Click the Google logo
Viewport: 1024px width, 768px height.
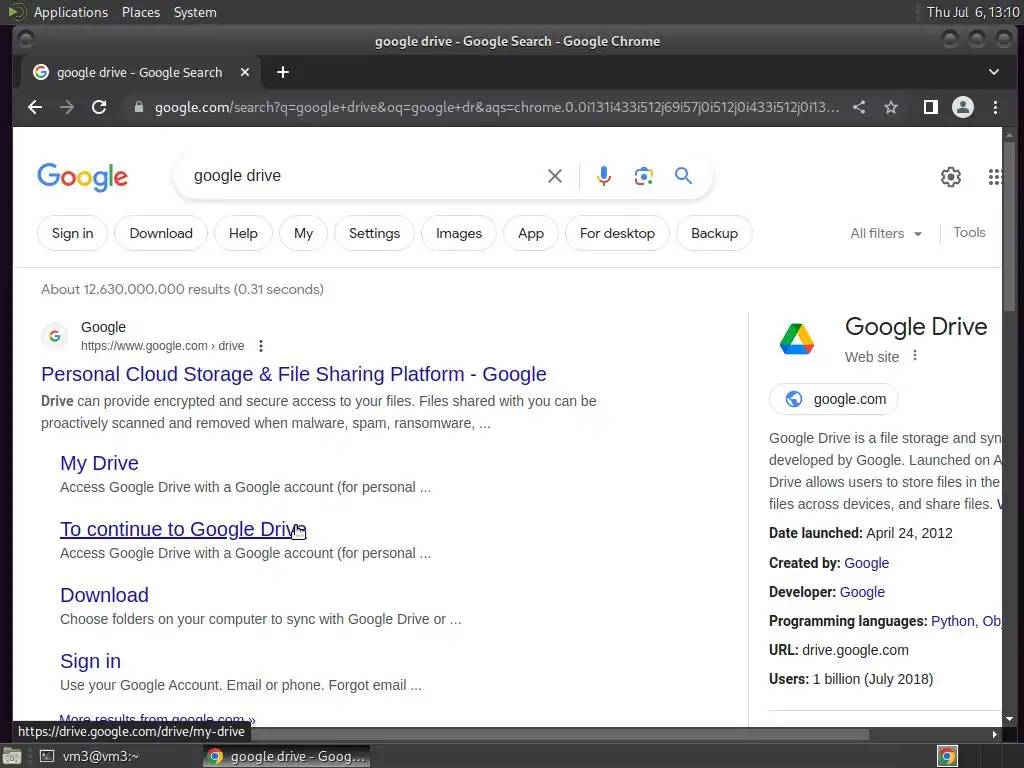[82, 177]
